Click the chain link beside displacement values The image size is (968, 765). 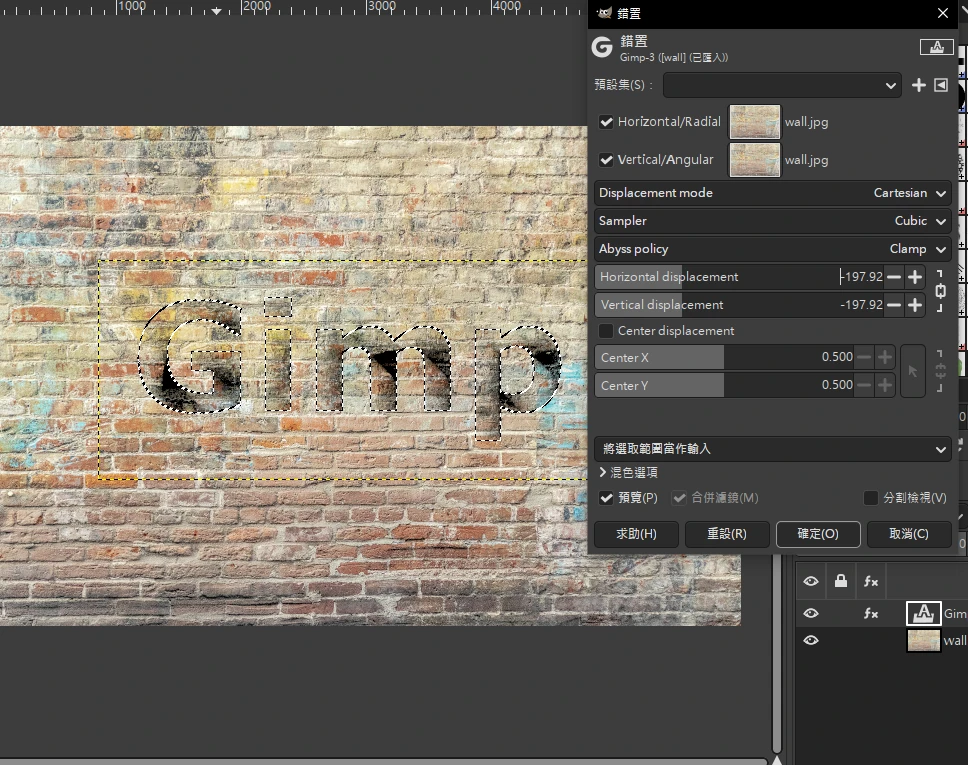939,291
